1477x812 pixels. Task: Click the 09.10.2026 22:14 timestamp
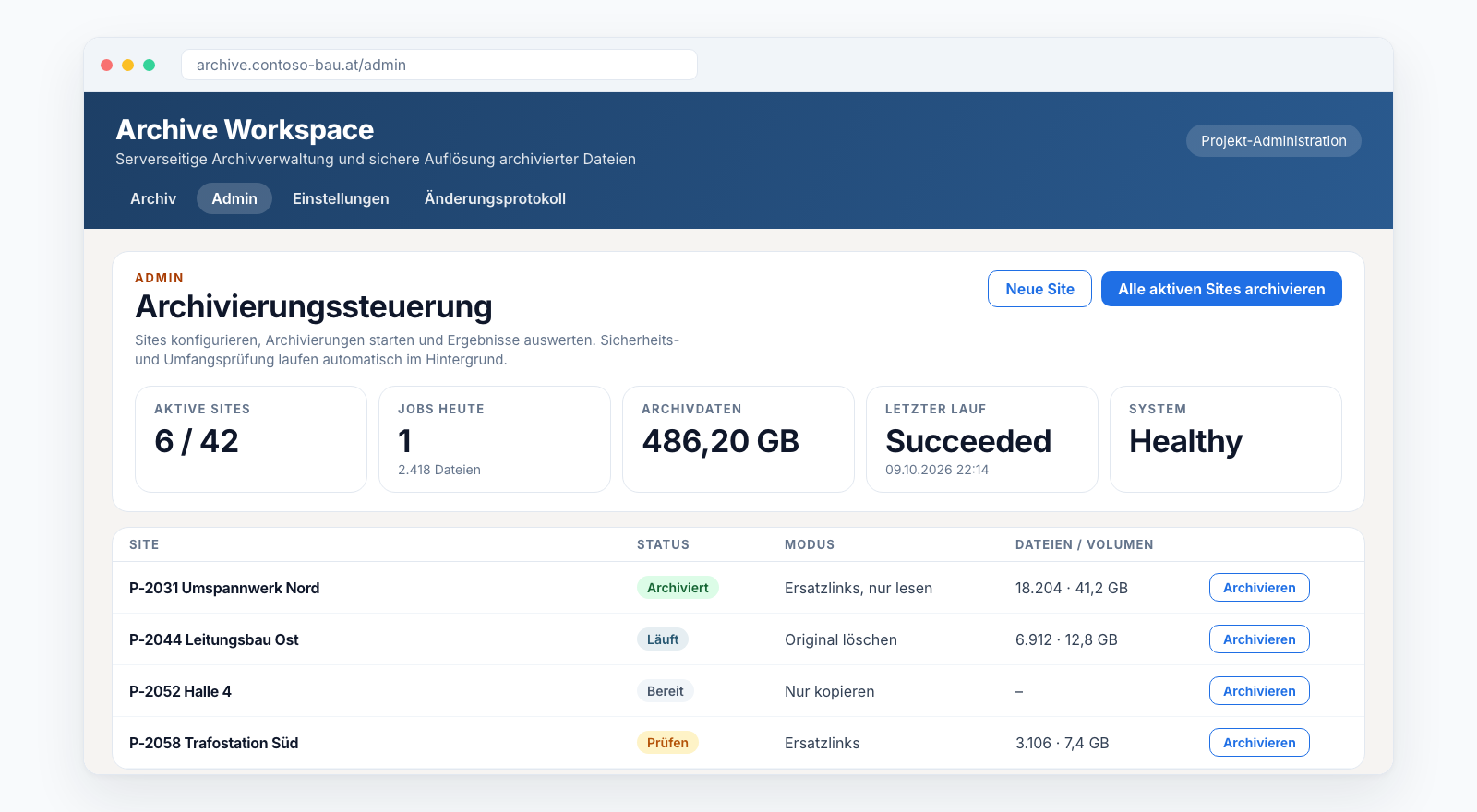937,470
